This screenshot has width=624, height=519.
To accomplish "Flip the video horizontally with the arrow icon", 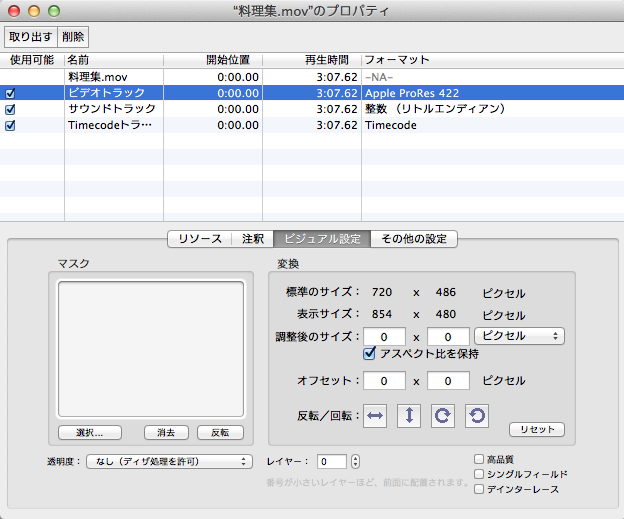I will (x=375, y=416).
